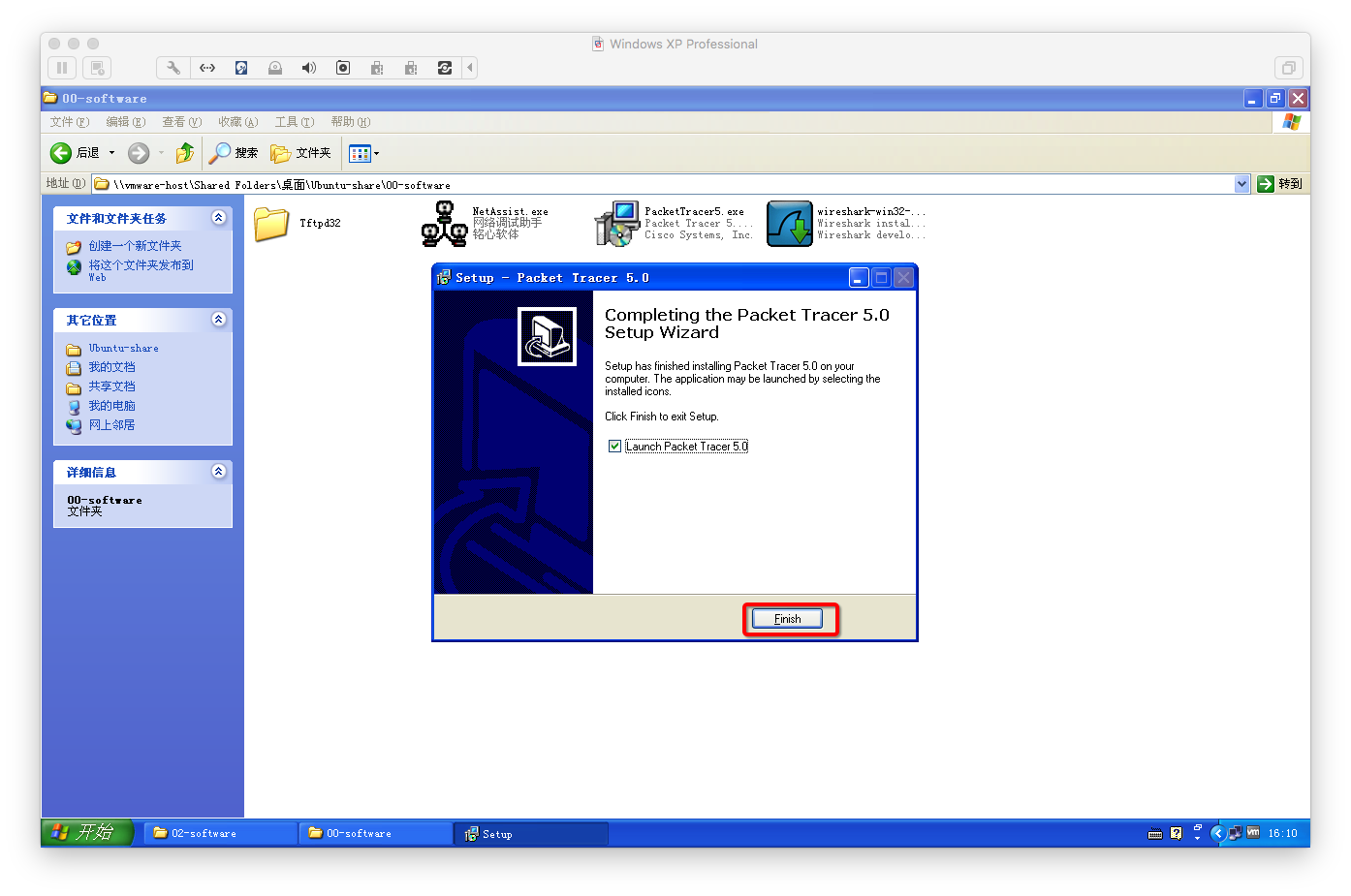Restore the language bar icon
Screen dimensions: 1351x896
click(1198, 828)
